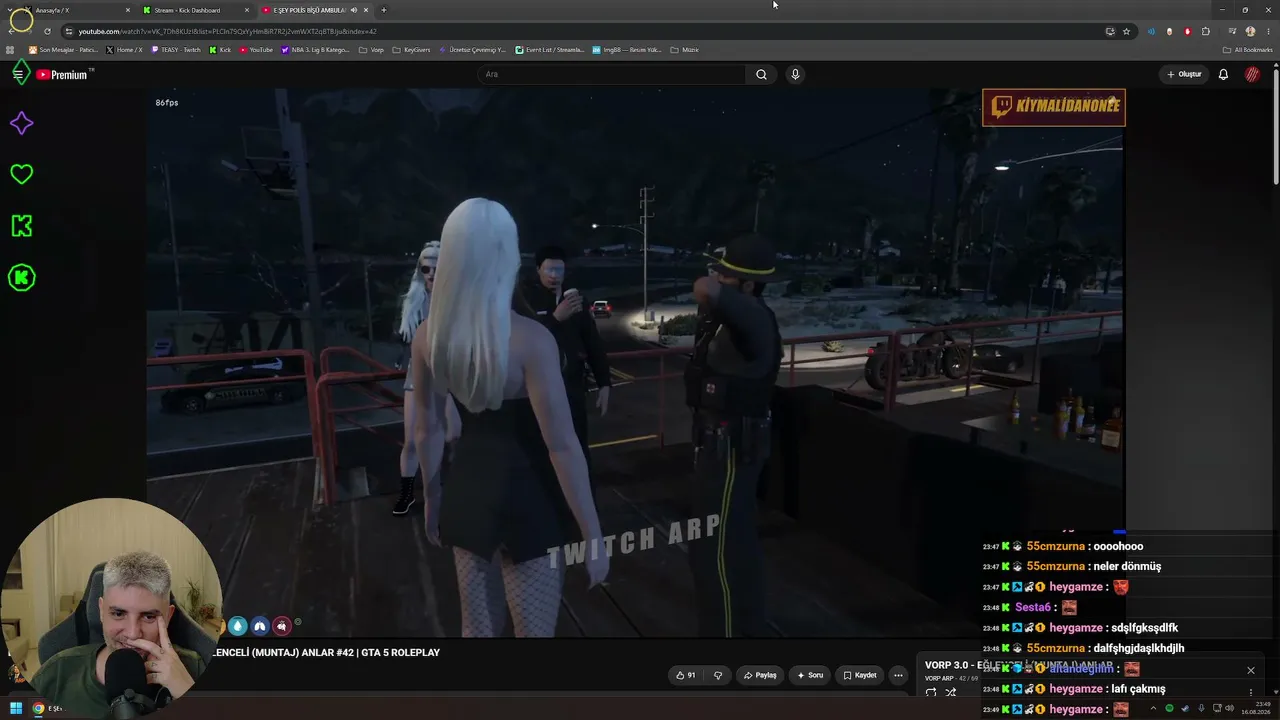Open the YouTube bookmark

(256, 50)
